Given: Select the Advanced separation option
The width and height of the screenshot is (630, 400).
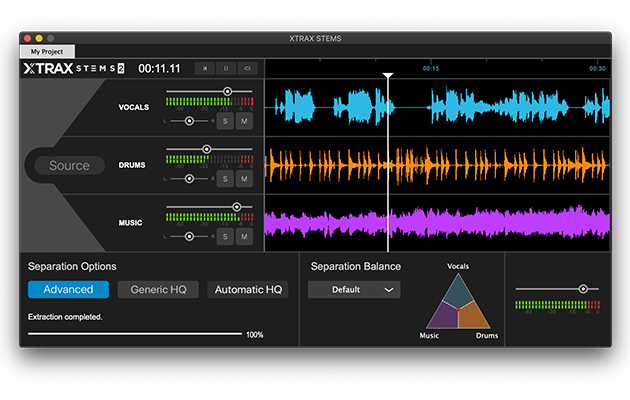Looking at the screenshot, I should [69, 290].
